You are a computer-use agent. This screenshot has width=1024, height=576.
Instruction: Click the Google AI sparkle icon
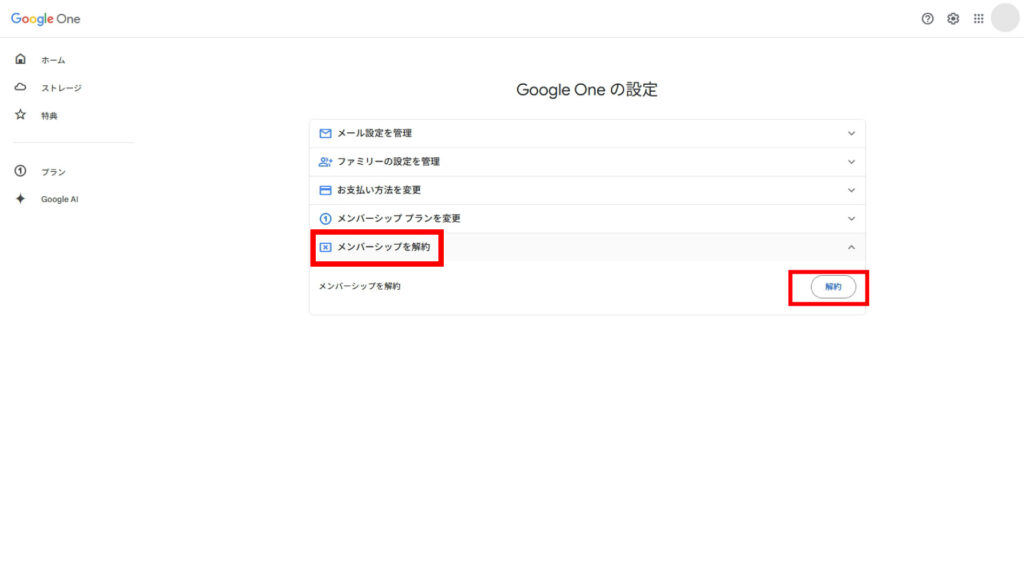point(20,199)
